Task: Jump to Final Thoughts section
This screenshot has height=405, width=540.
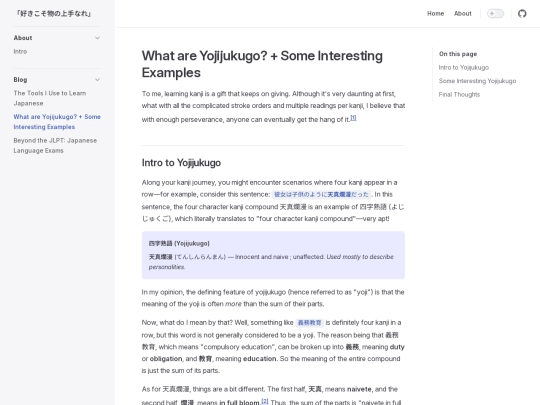Action: pyautogui.click(x=459, y=94)
